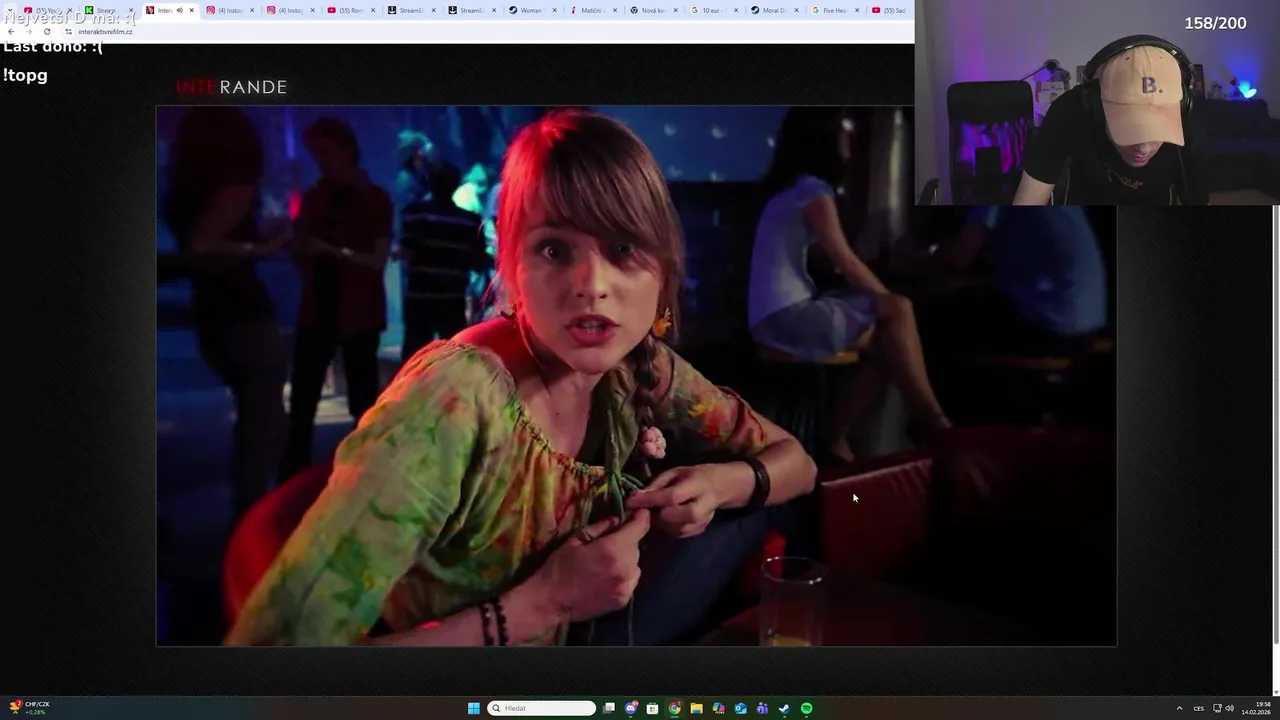Open the volume control in system tray

[x=1230, y=708]
